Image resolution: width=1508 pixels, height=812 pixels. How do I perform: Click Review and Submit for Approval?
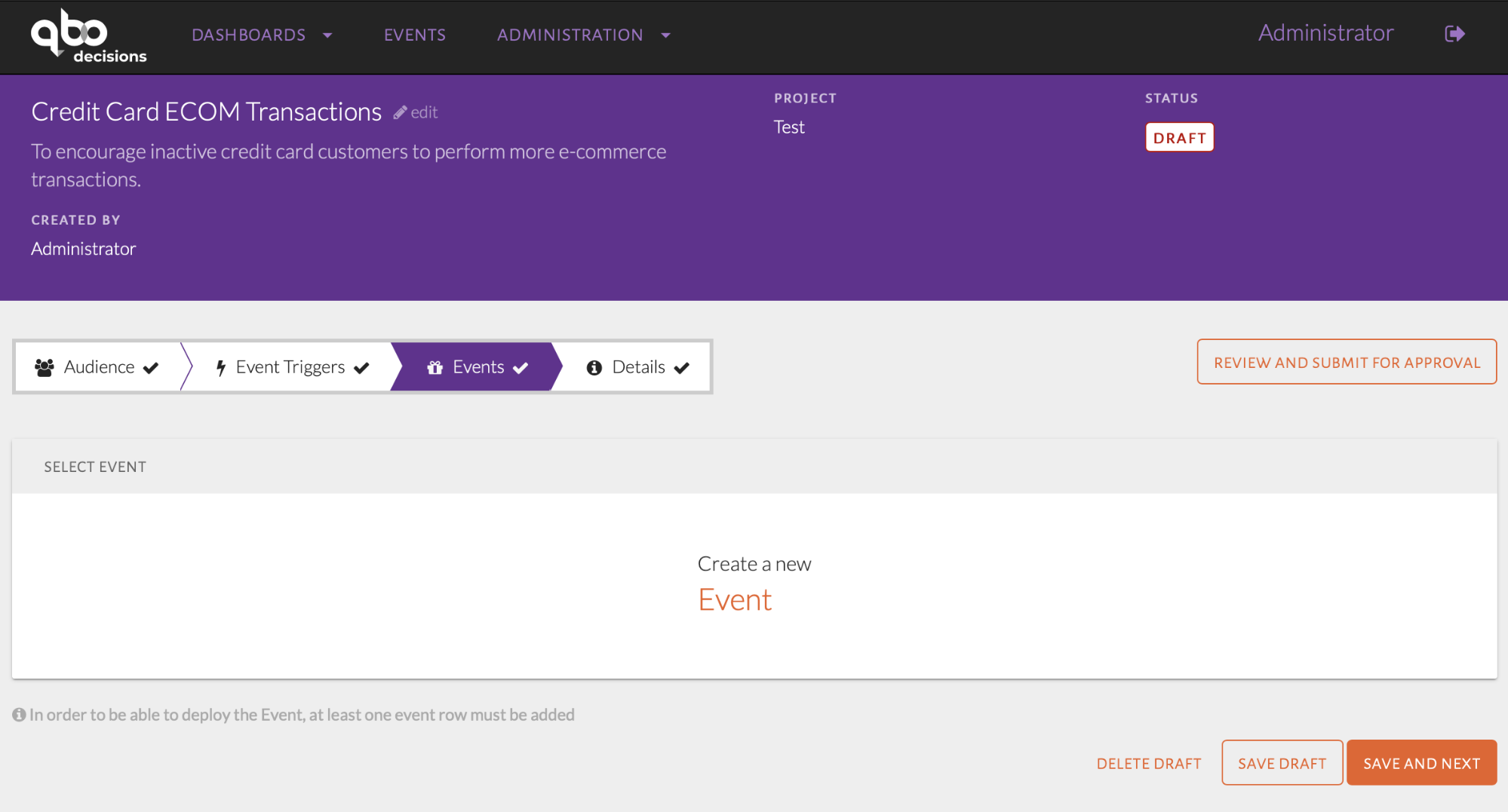(1347, 362)
